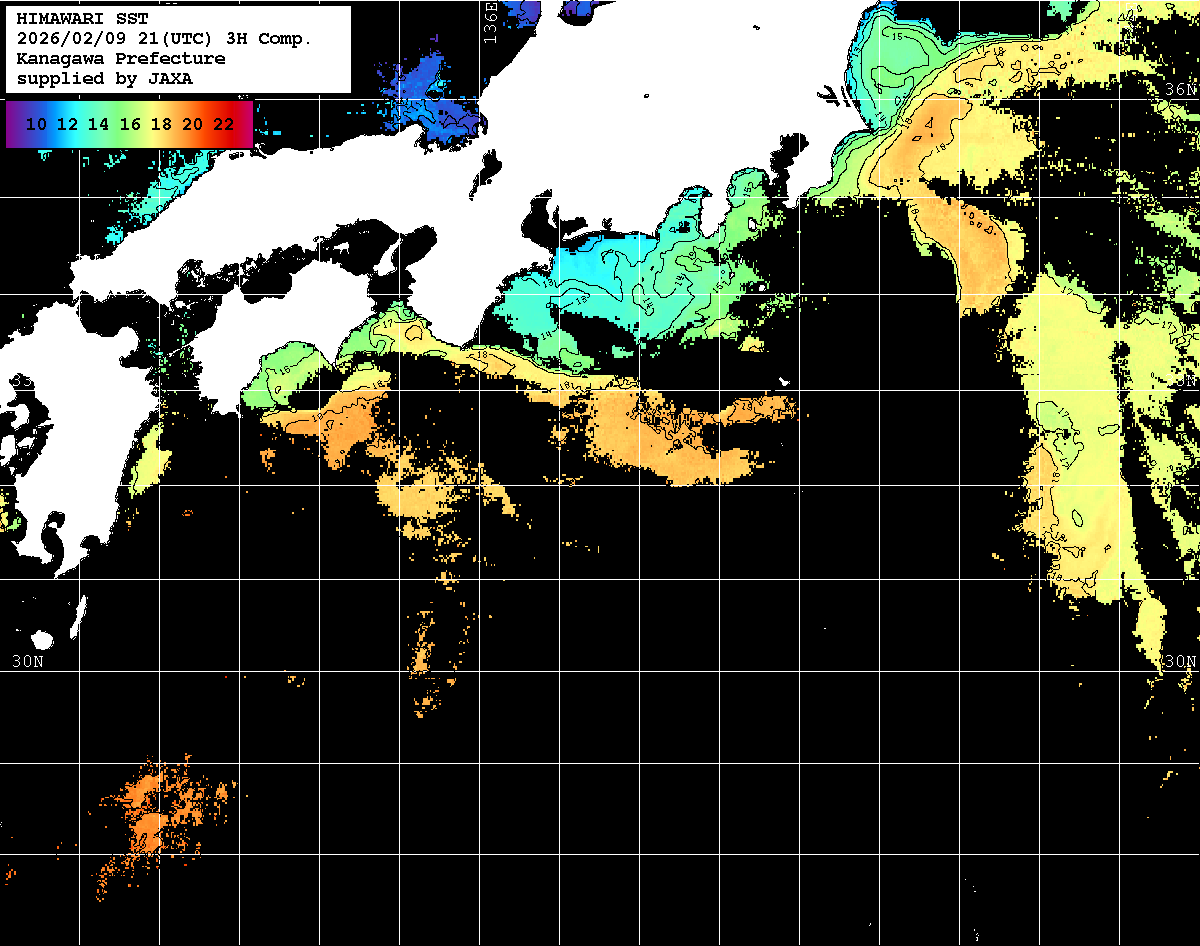Click the small white island near 30N left

[x=41, y=639]
